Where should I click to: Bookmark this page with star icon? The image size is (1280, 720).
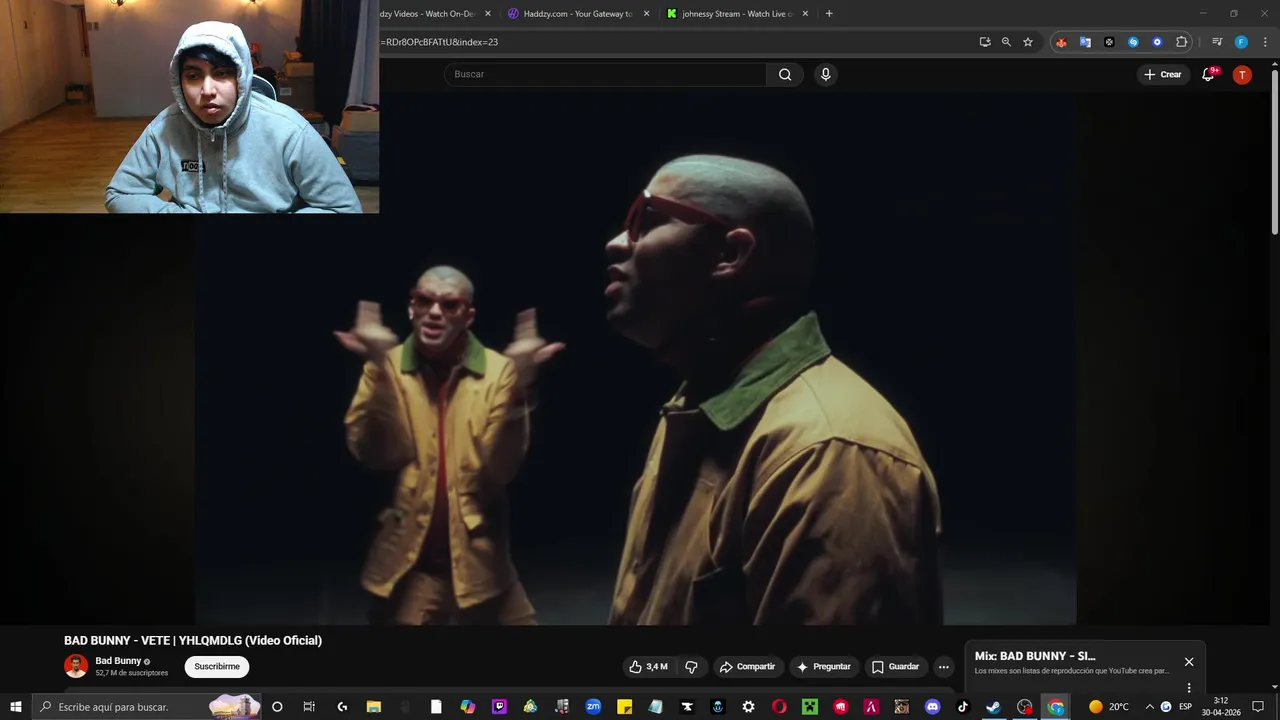1028,42
